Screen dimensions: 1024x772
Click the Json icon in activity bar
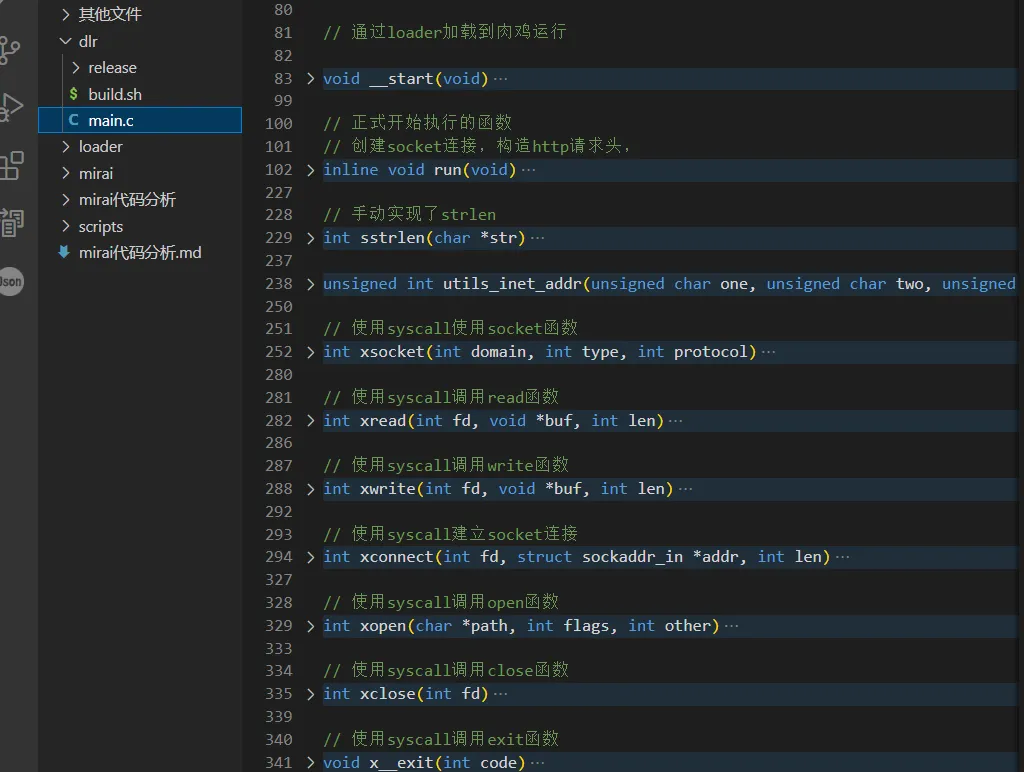(10, 281)
